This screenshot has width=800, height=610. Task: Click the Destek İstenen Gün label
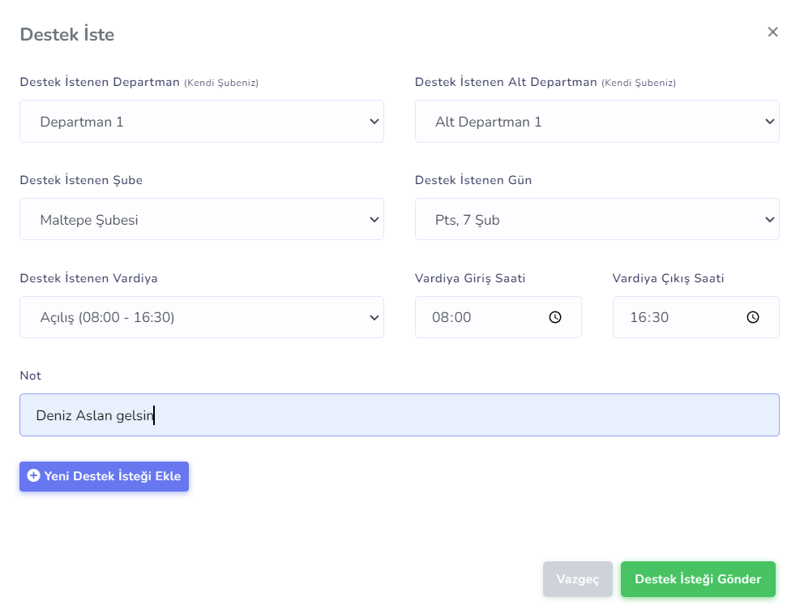(473, 180)
